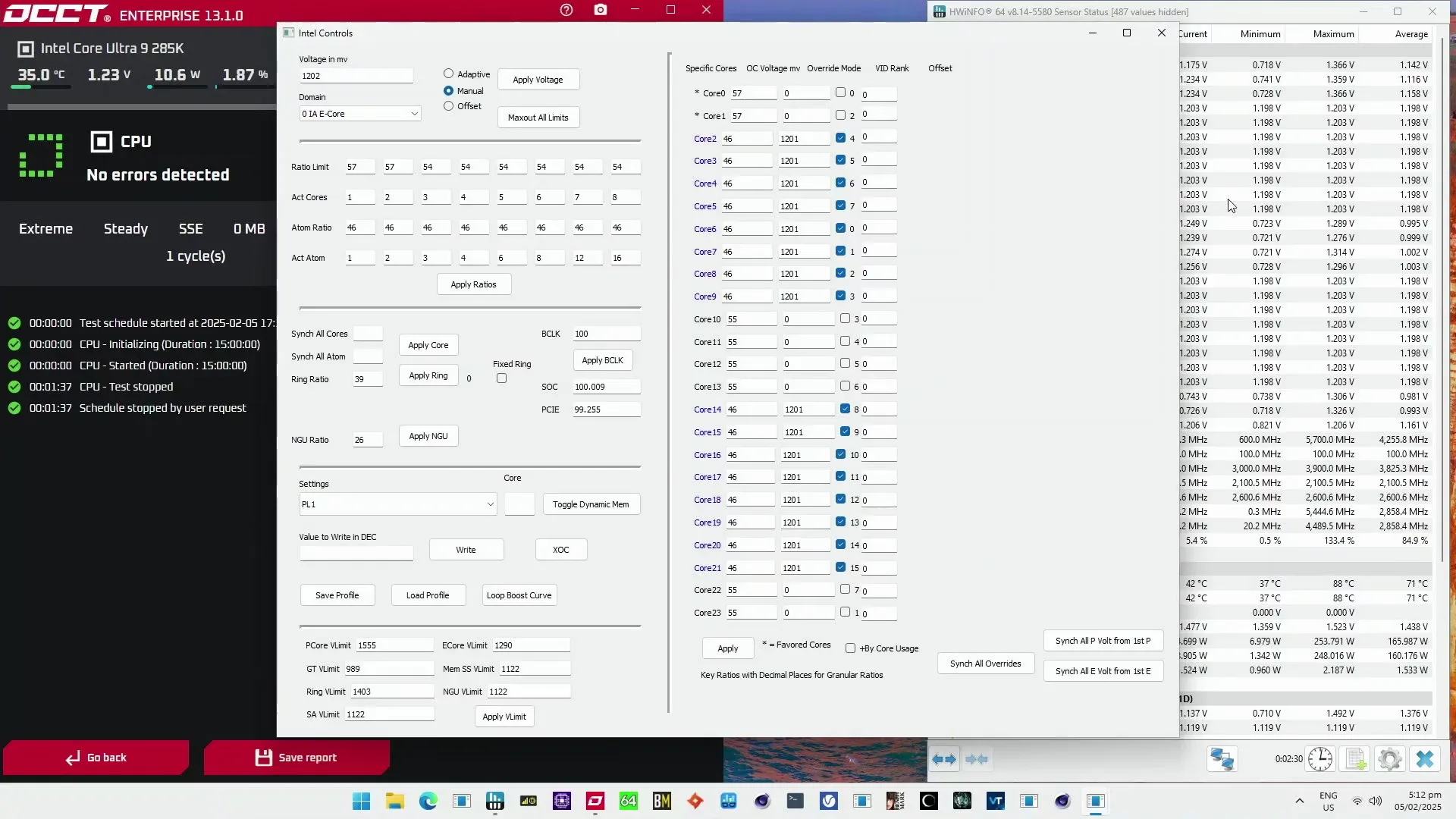Show hidden system tray icons
Image resolution: width=1456 pixels, height=819 pixels.
click(x=1300, y=801)
